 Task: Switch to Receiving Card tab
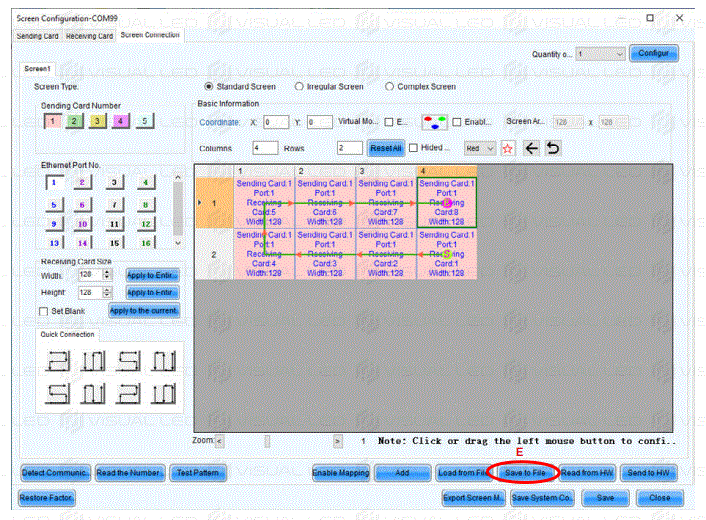pyautogui.click(x=89, y=36)
